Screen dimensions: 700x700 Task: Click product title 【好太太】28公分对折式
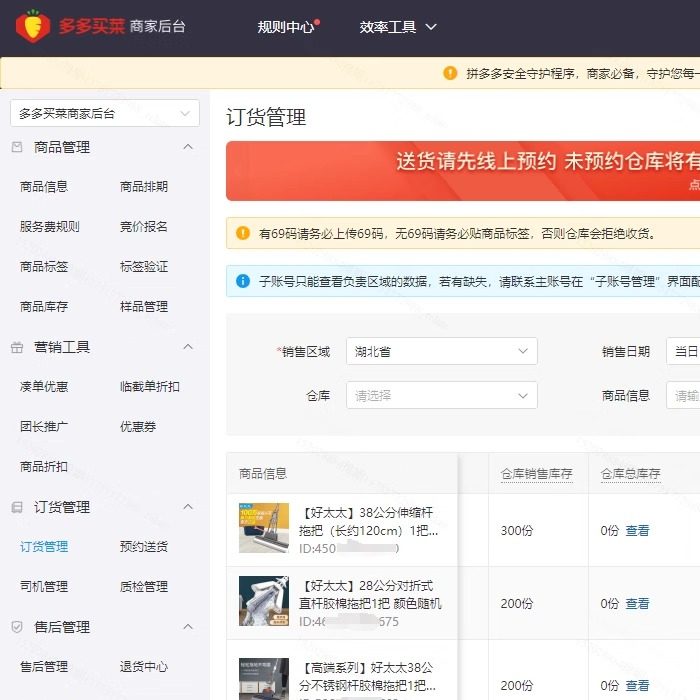[x=370, y=595]
